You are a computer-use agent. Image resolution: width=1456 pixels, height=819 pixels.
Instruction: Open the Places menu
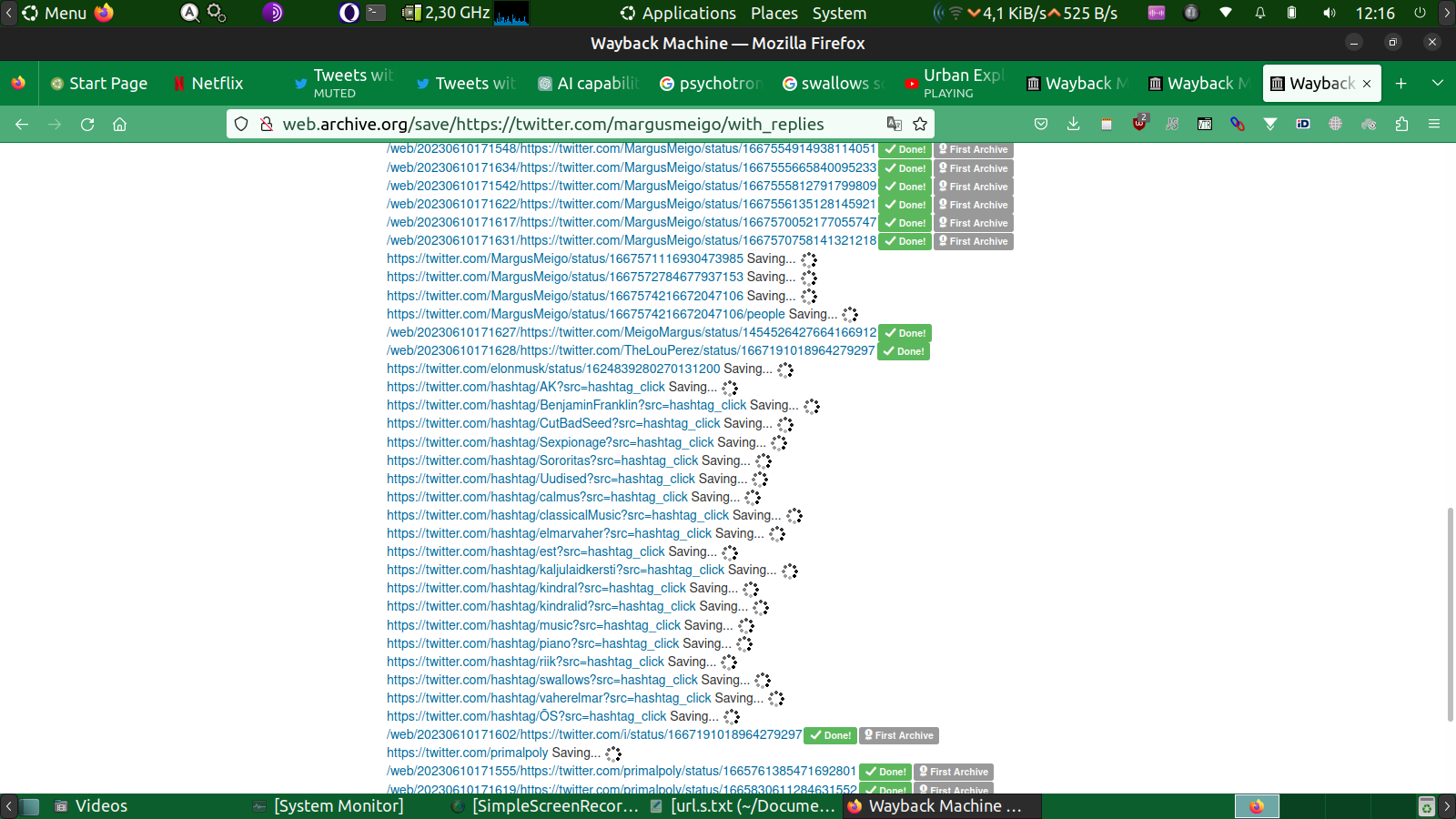coord(774,13)
